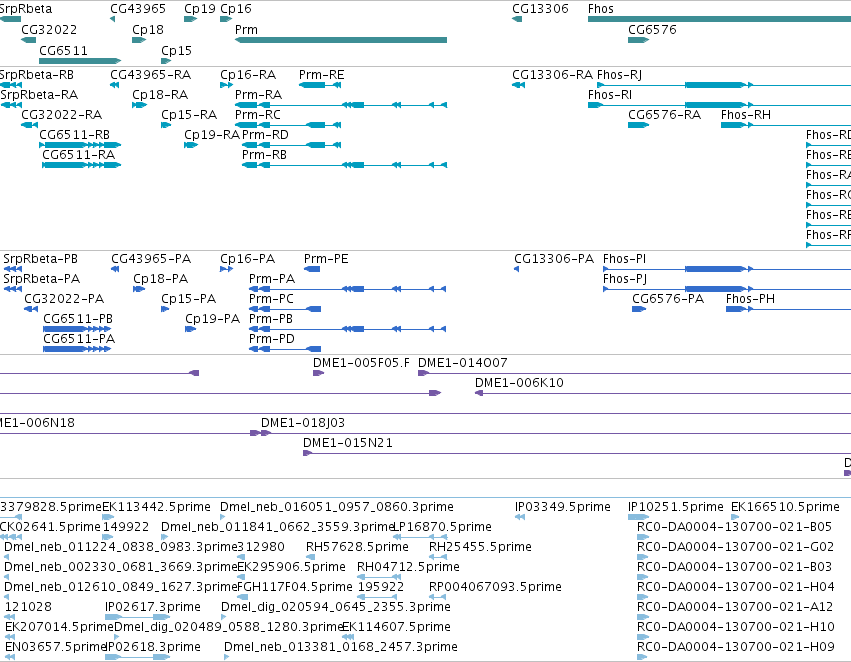Viewport: 851px width, 662px height.
Task: Select EST RH25455.5prime label
Action: 480,548
